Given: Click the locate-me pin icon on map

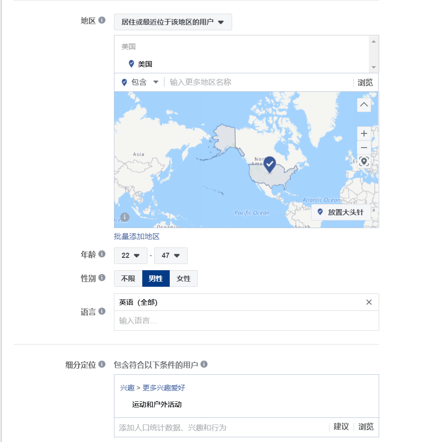Looking at the screenshot, I should pyautogui.click(x=364, y=161).
